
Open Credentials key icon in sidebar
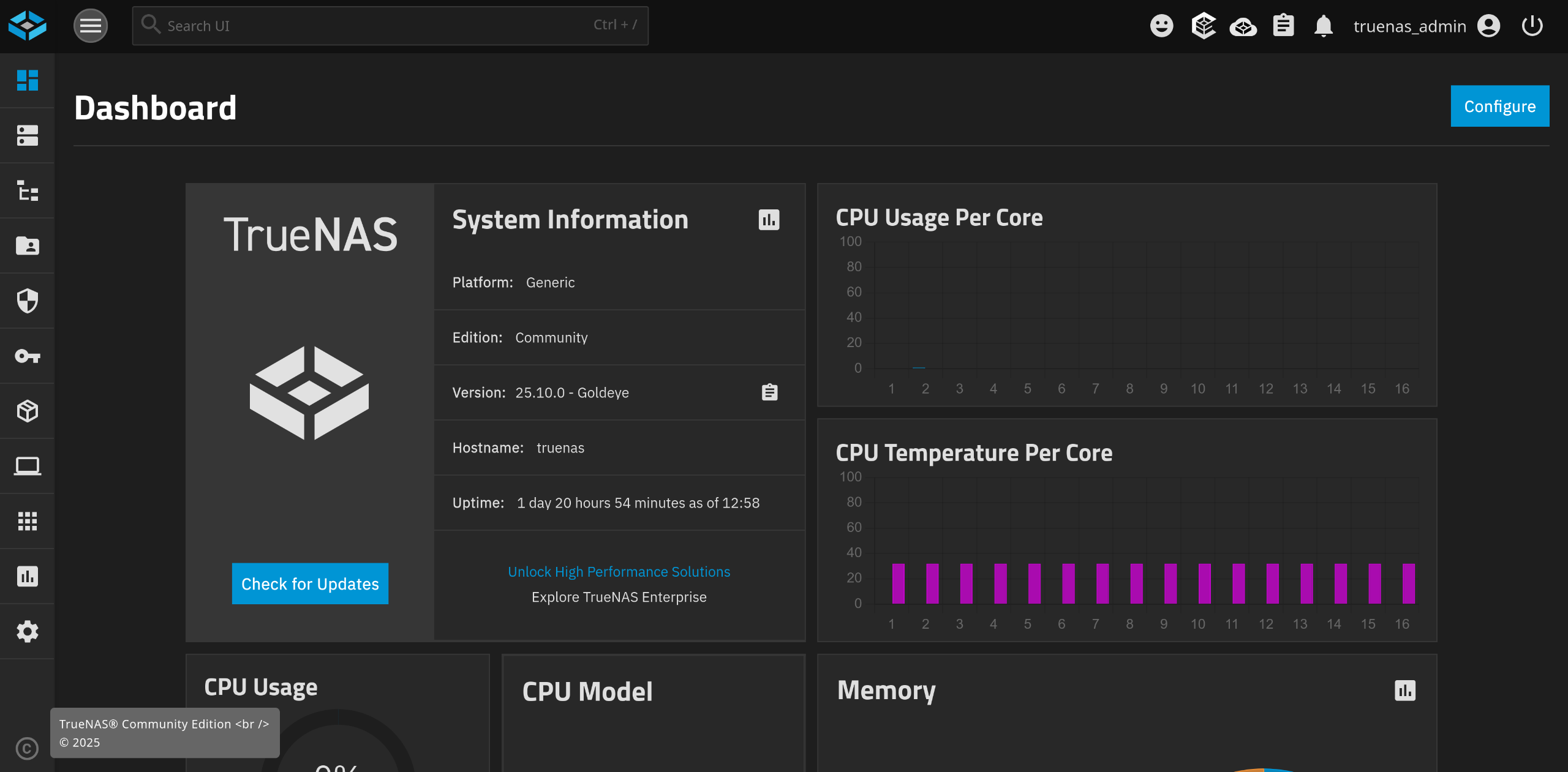(x=27, y=356)
